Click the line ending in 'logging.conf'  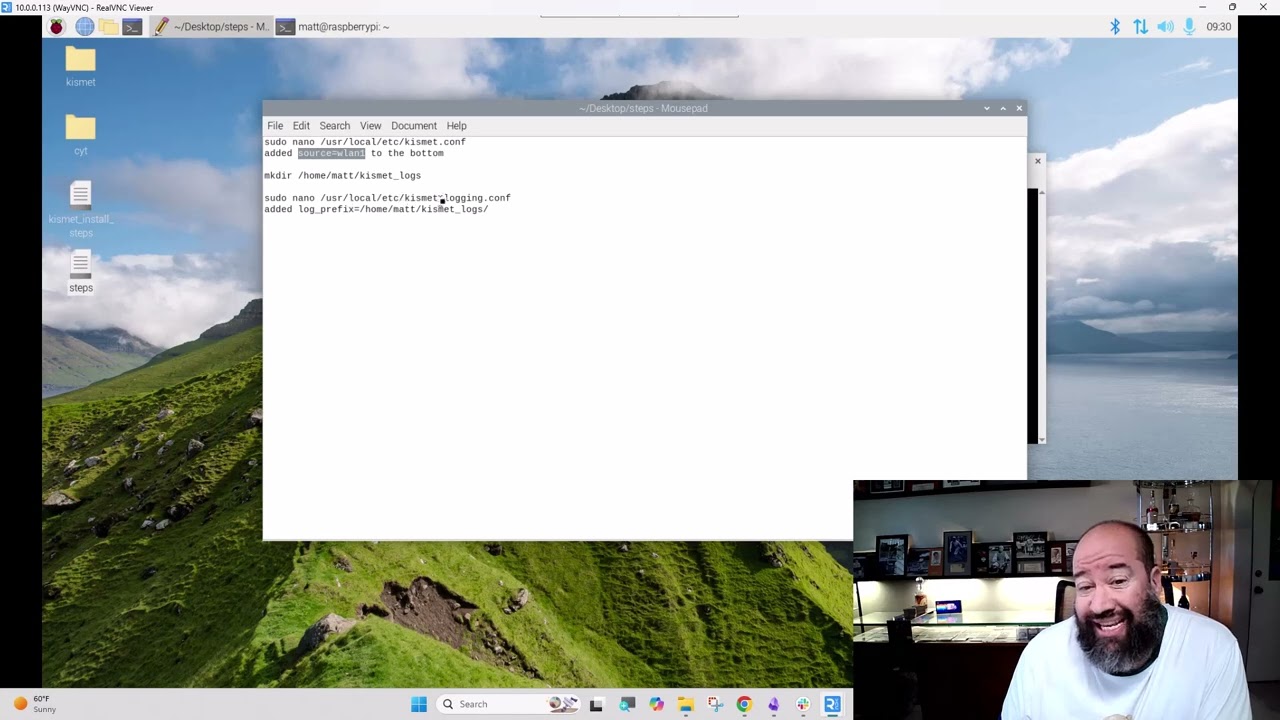pyautogui.click(x=387, y=198)
